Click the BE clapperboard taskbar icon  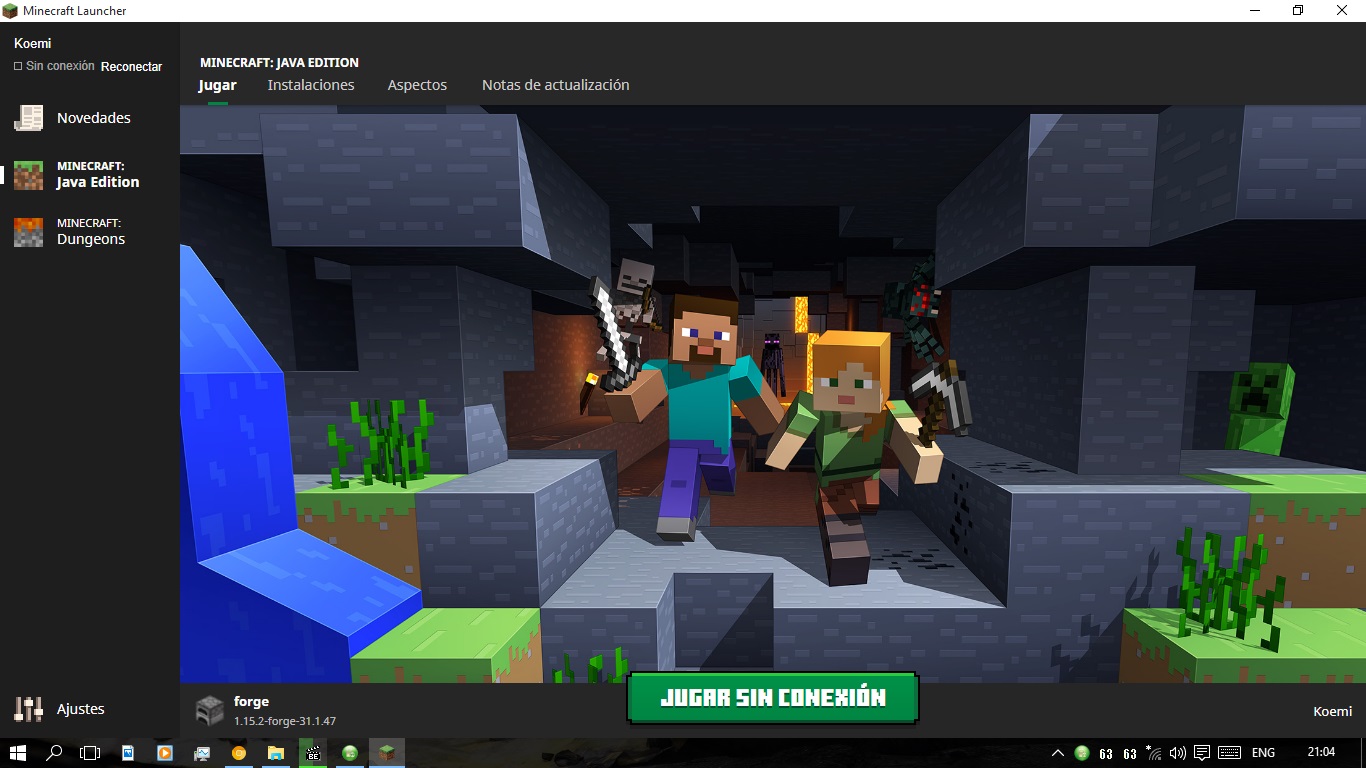tap(313, 753)
